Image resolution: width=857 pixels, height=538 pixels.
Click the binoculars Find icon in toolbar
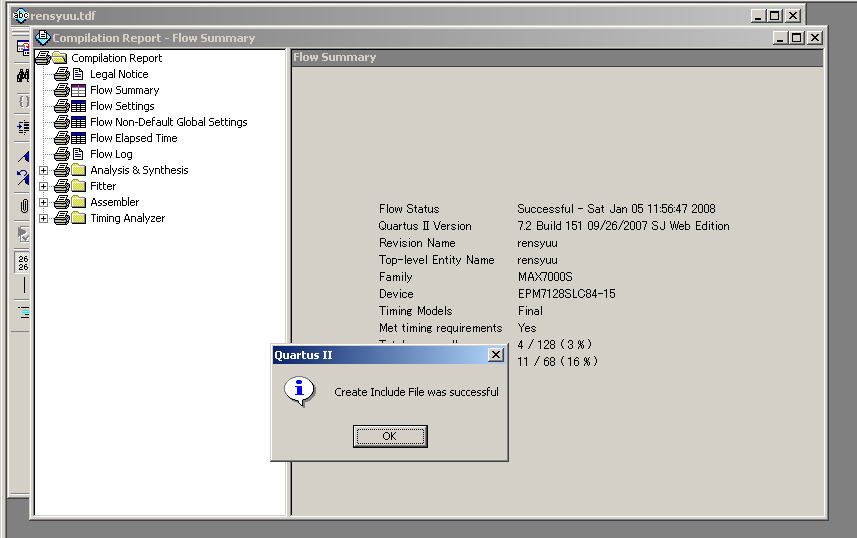point(23,75)
